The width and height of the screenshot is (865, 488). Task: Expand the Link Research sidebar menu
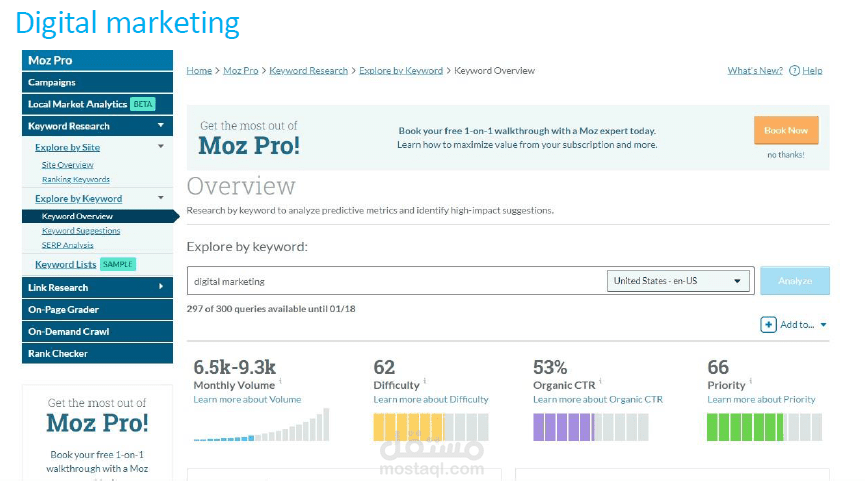(x=161, y=287)
